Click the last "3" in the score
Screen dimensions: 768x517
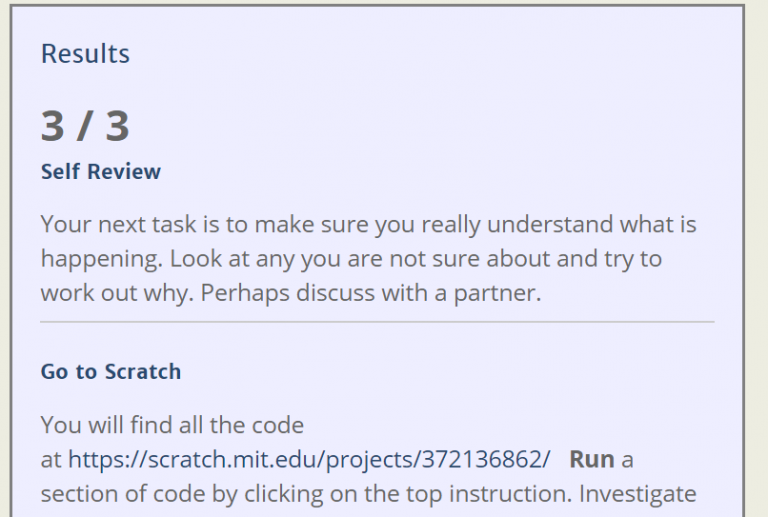point(117,127)
